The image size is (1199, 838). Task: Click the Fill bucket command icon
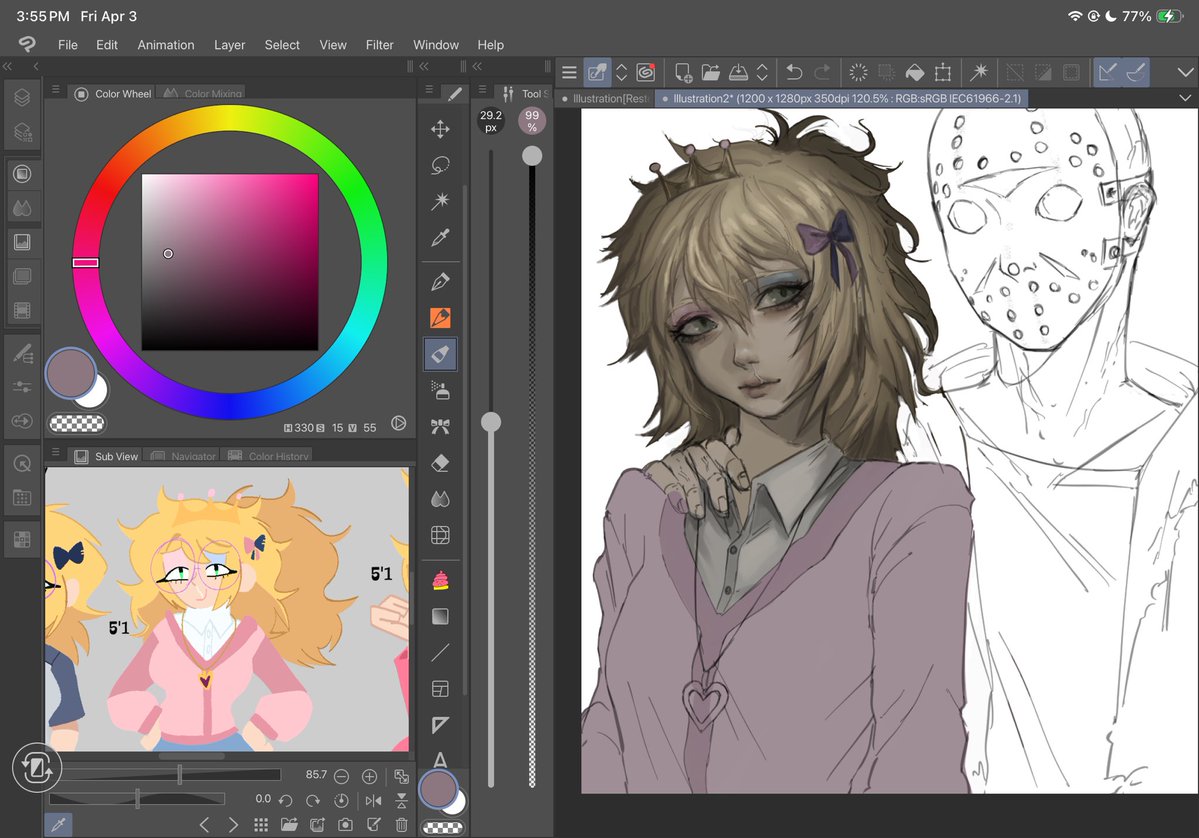pyautogui.click(x=915, y=73)
